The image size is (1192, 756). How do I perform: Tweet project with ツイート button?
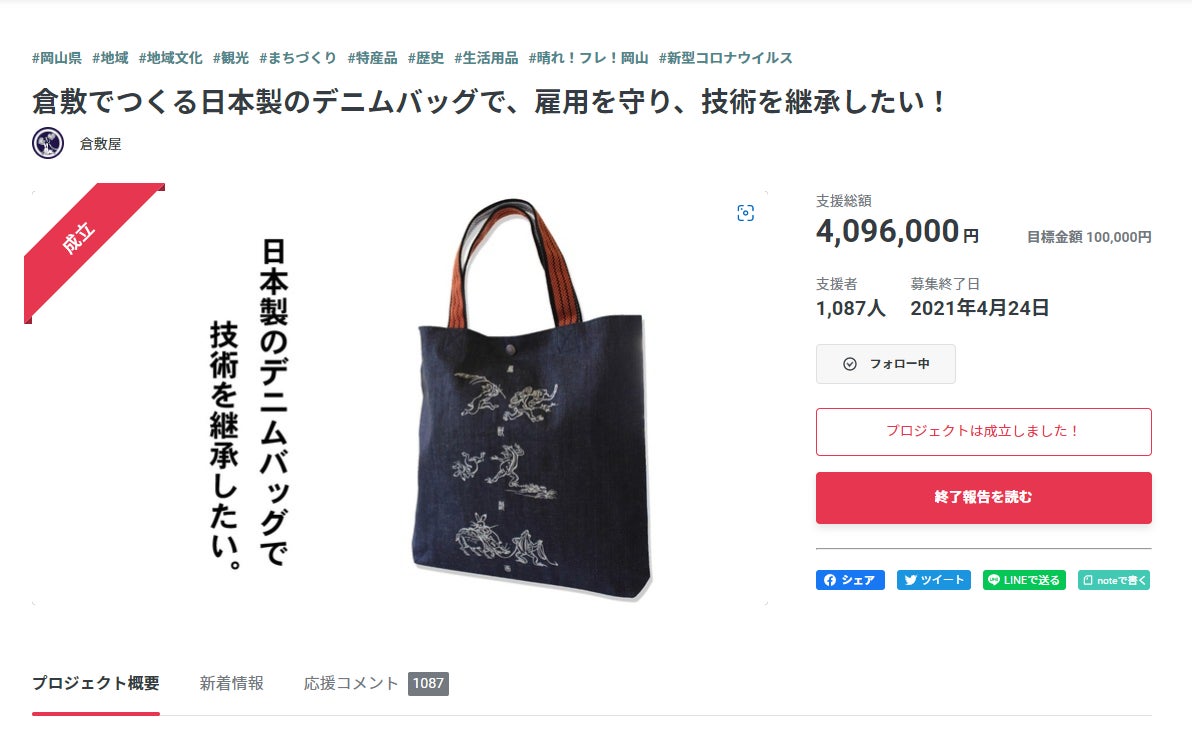click(934, 580)
